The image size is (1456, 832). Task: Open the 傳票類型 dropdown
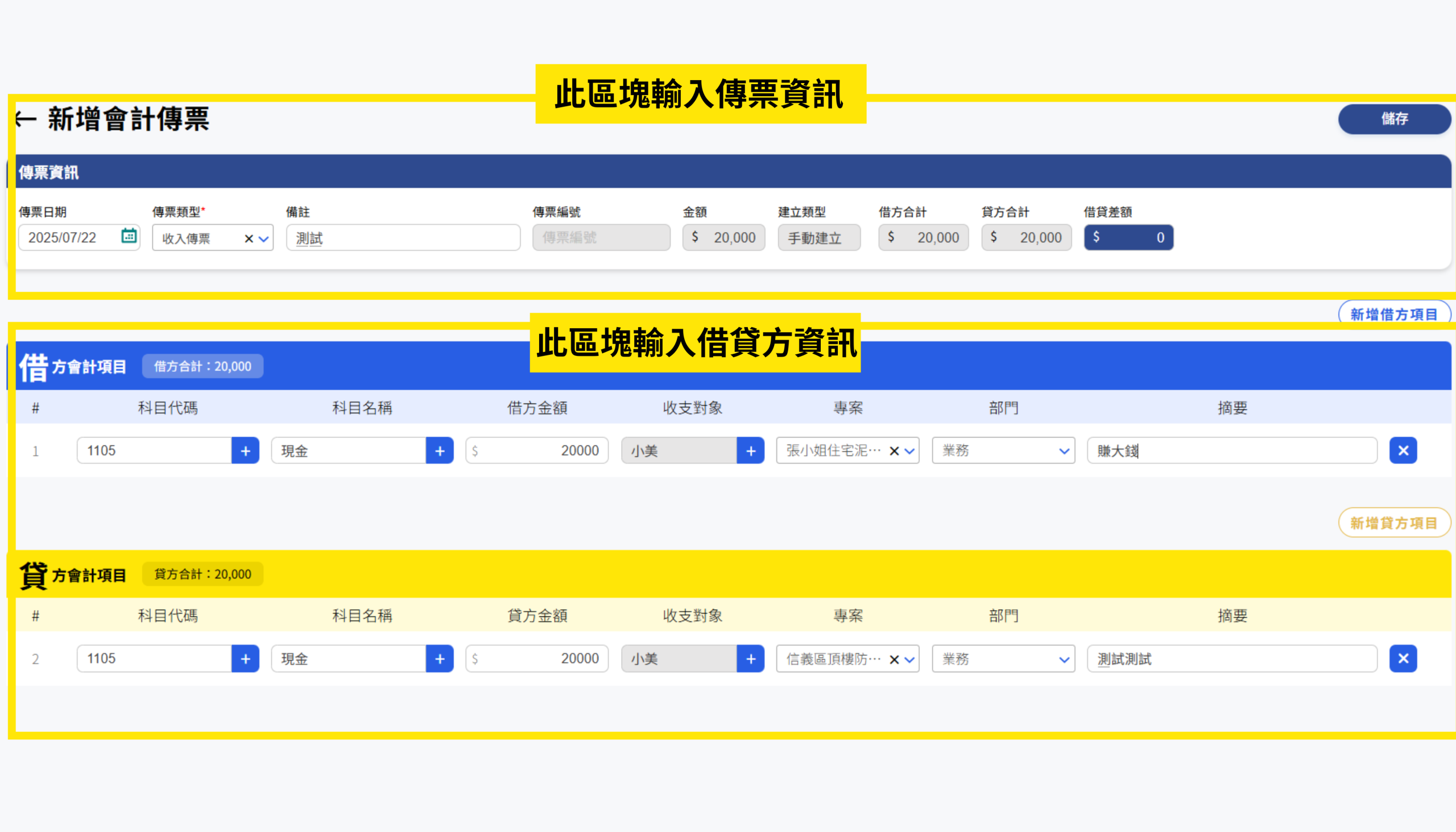coord(263,238)
